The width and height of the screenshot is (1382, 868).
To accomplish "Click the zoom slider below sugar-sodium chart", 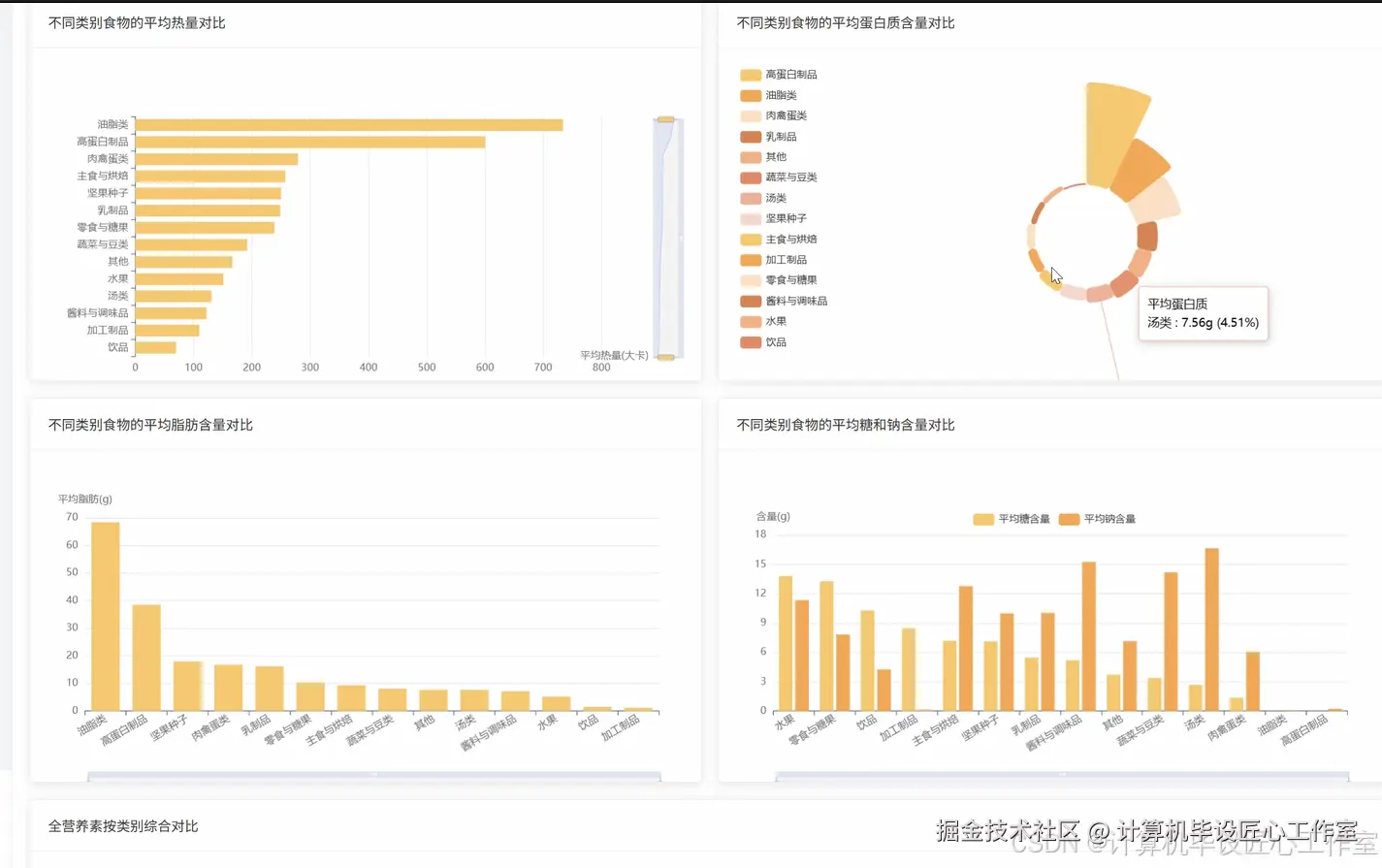I will tap(1062, 776).
